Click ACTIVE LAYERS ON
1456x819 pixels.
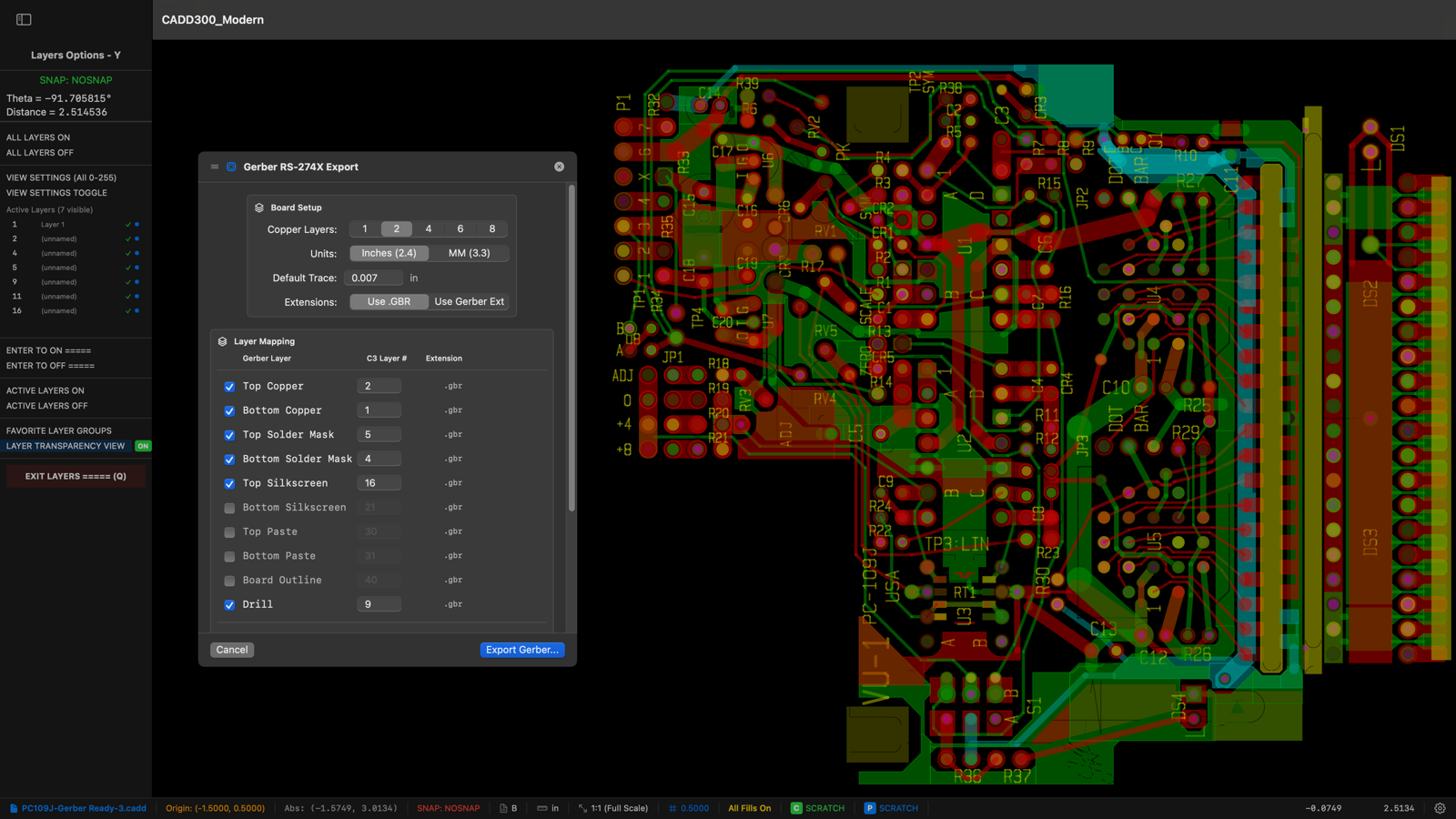[45, 390]
